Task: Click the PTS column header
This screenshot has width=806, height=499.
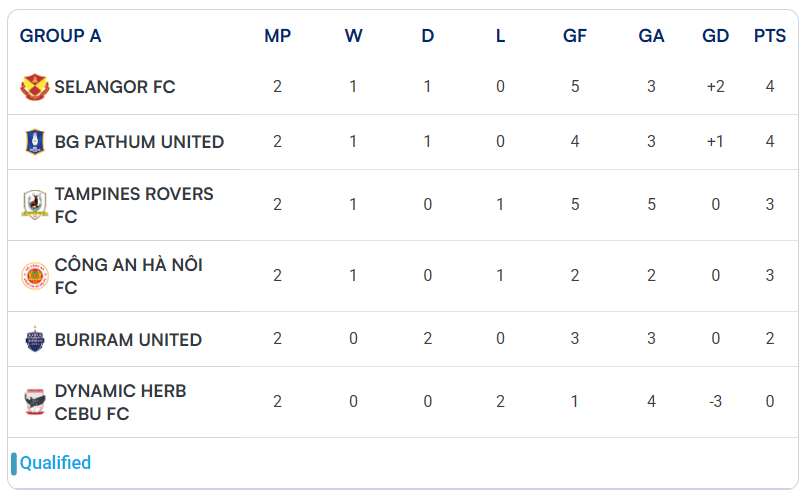Action: [770, 36]
